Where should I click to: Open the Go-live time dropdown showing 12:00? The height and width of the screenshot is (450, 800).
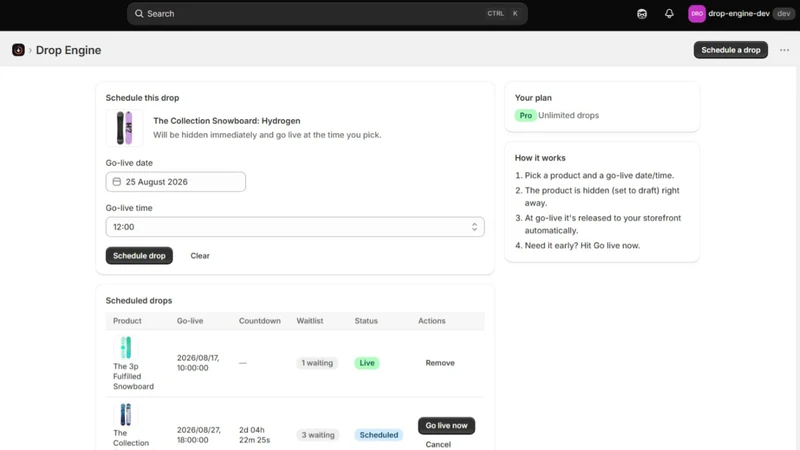295,227
